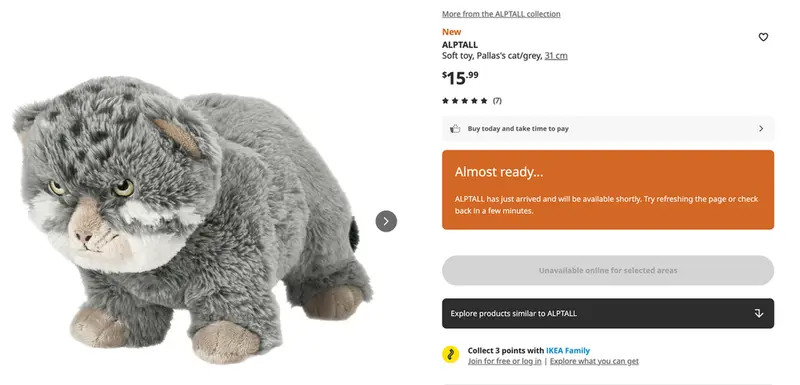Image resolution: width=800 pixels, height=385 pixels.
Task: Open More from the ALPTALL collection link
Action: tap(501, 14)
